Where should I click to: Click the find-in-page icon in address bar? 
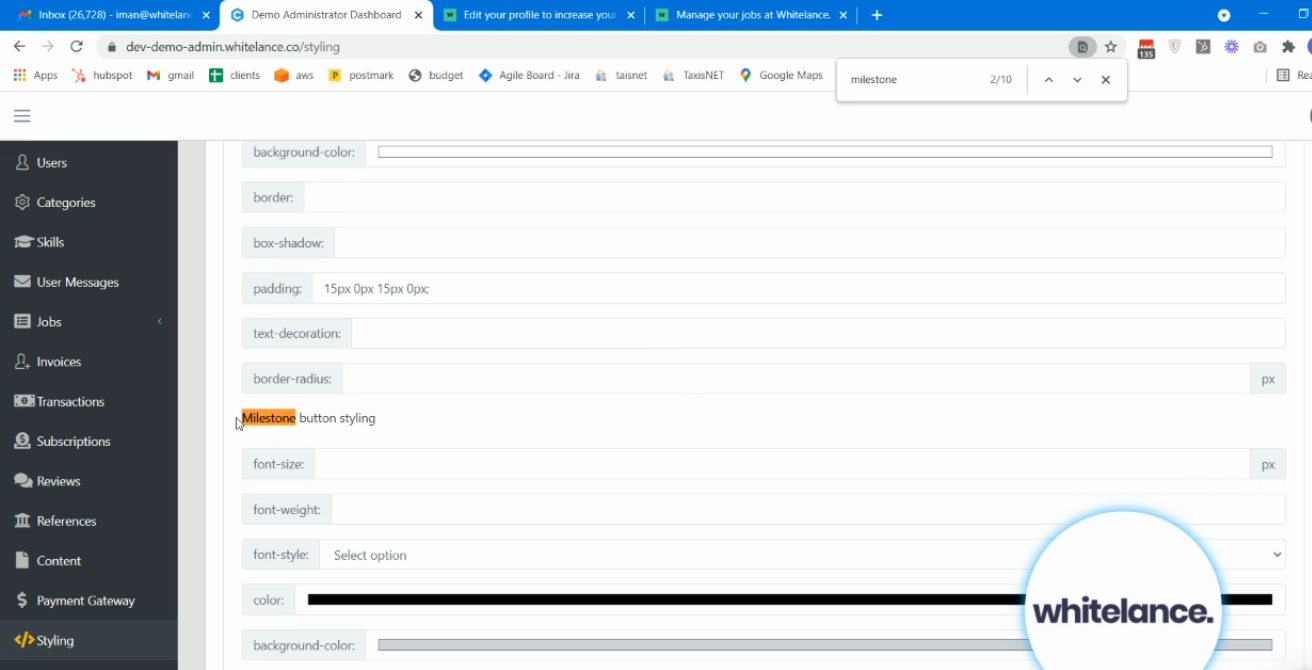pyautogui.click(x=1082, y=47)
